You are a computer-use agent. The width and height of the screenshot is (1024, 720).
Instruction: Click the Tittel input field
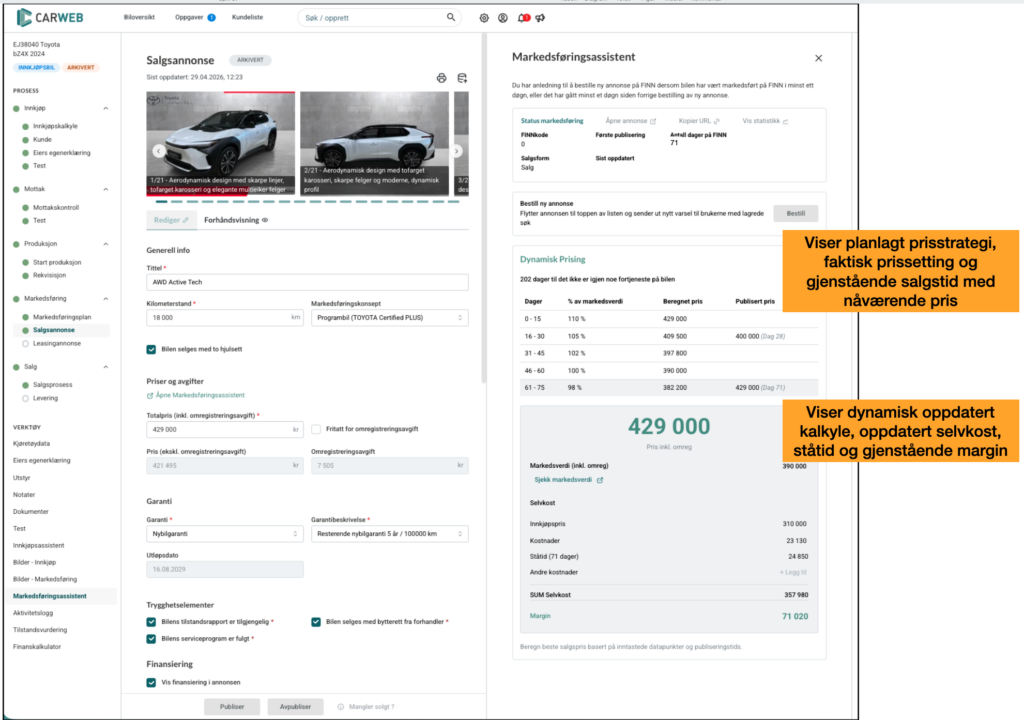click(x=307, y=283)
